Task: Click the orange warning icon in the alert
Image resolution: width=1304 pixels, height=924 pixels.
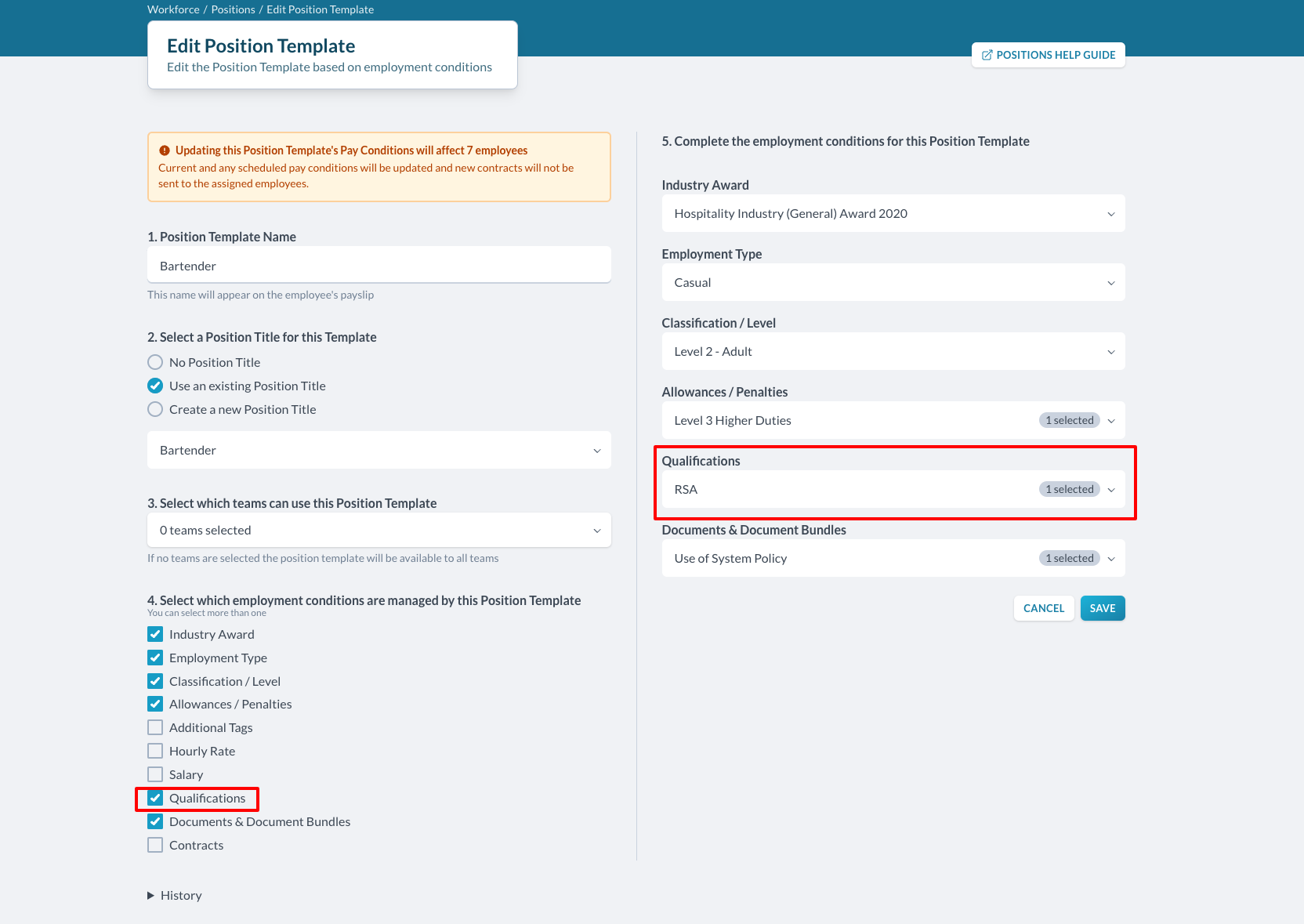Action: 165,150
